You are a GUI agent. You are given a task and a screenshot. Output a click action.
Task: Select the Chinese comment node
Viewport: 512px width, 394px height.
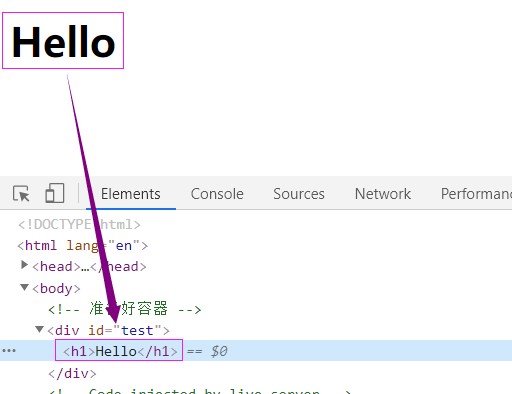pyautogui.click(x=125, y=309)
